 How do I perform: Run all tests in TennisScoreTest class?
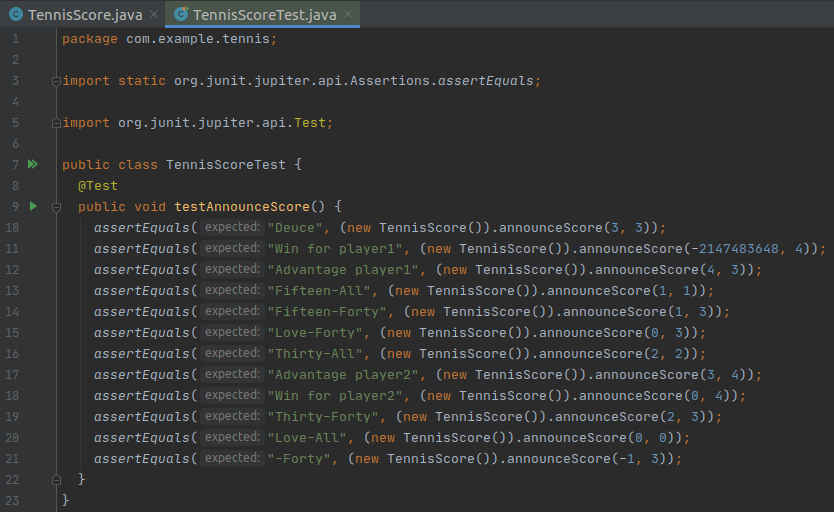pos(33,164)
